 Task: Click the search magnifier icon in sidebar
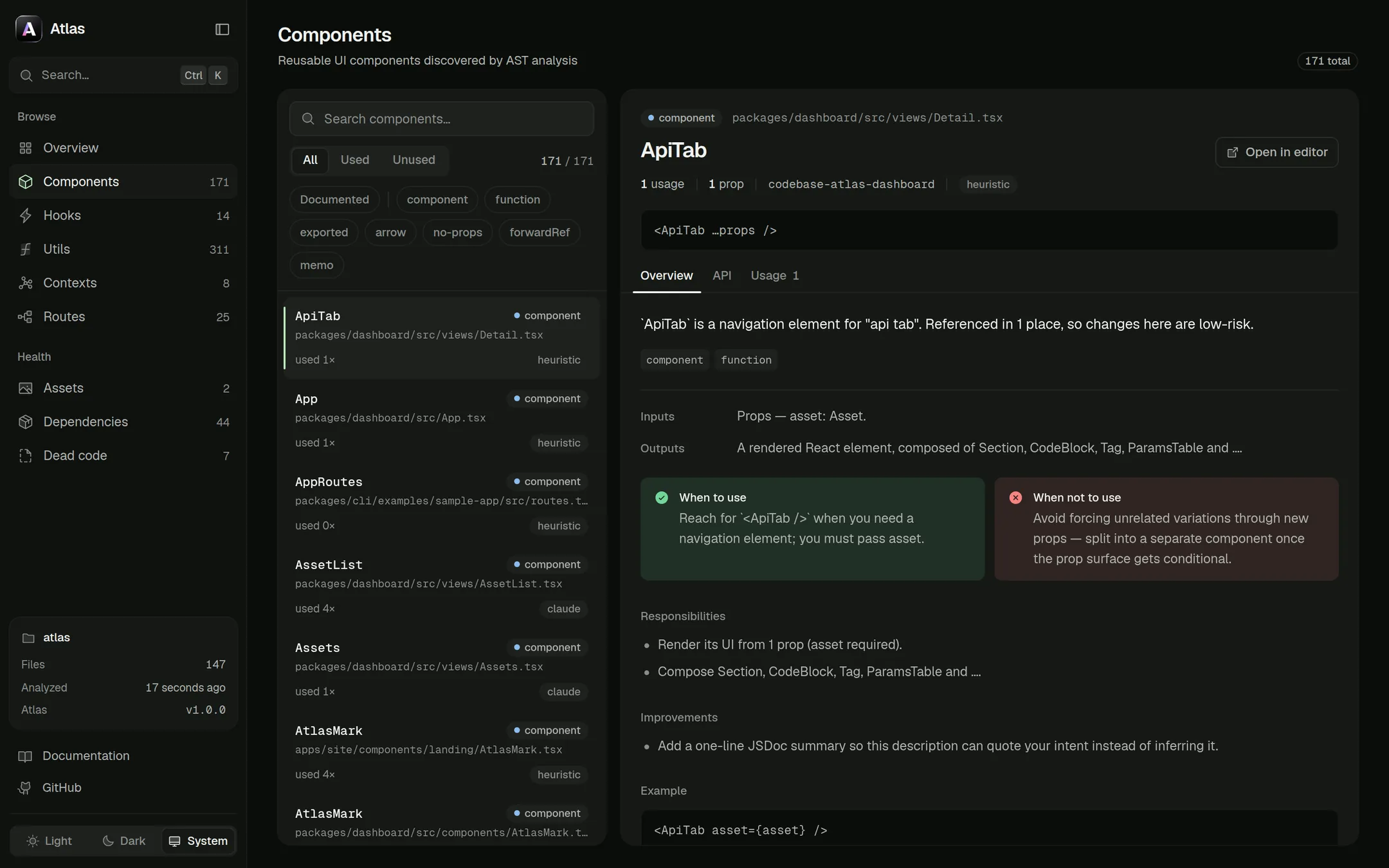point(26,75)
